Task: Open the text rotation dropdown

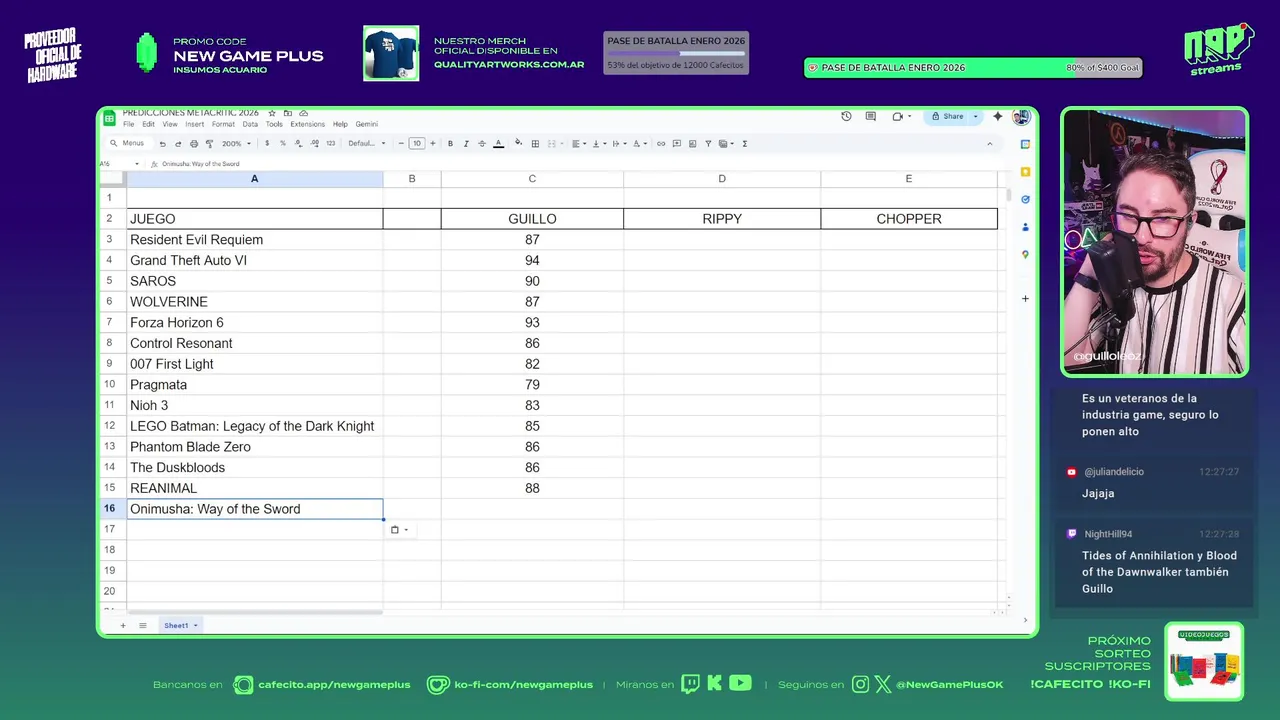Action: [640, 143]
